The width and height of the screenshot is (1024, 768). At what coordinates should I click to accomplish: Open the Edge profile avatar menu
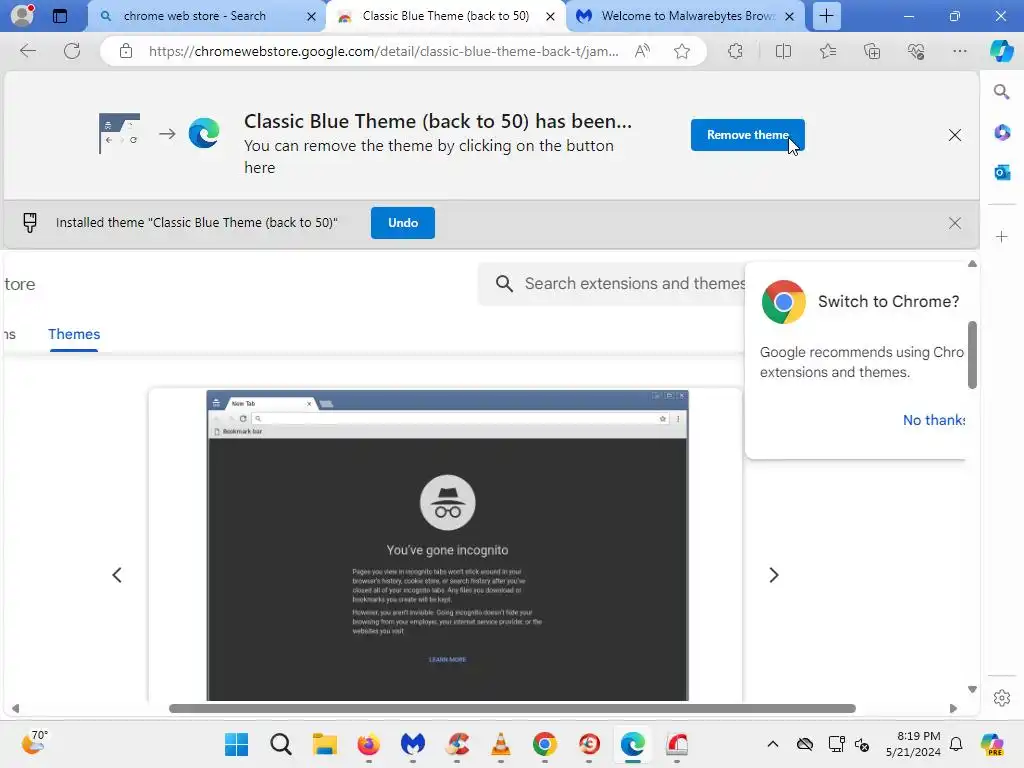[x=22, y=15]
